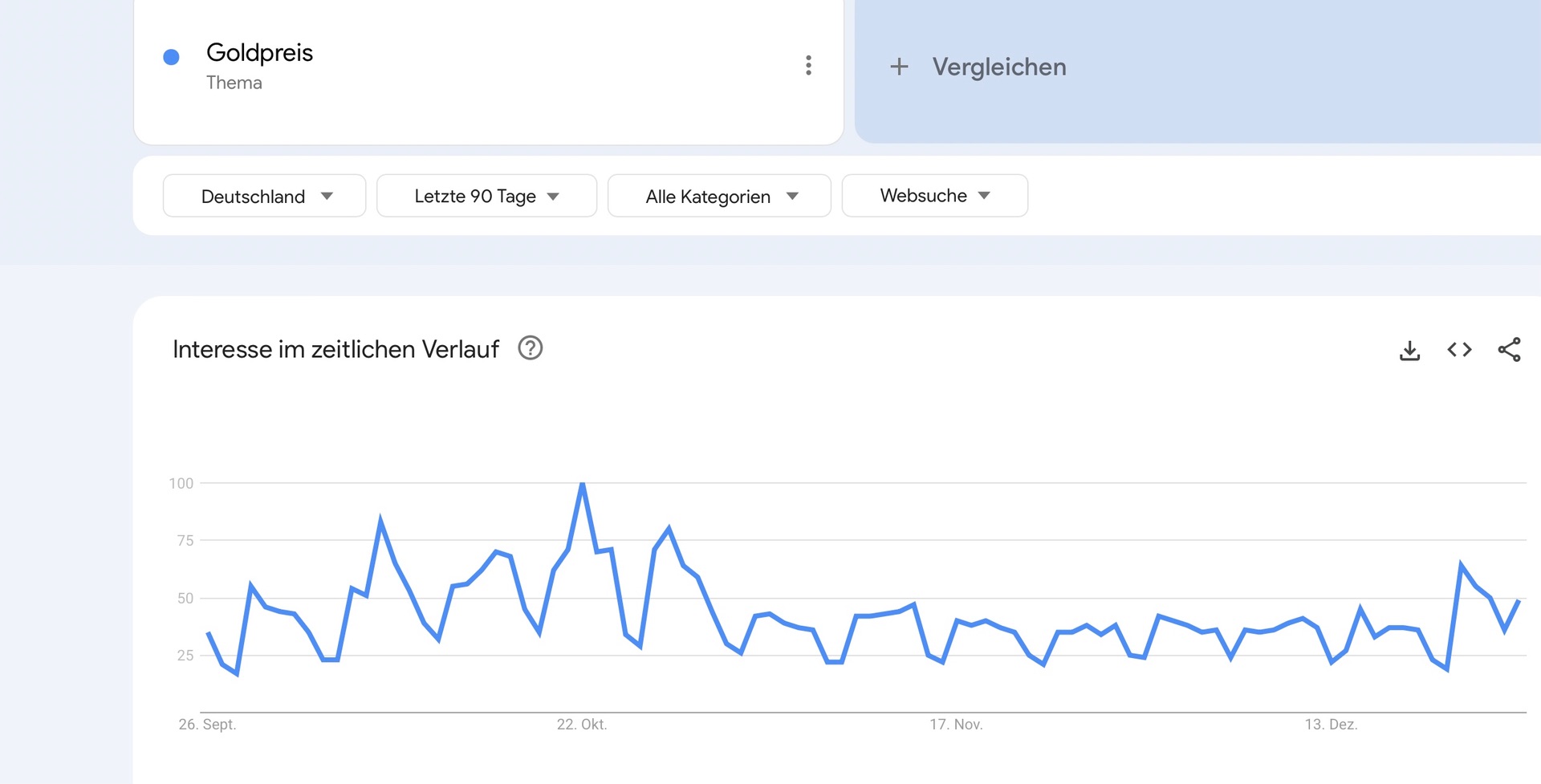The image size is (1541, 784).
Task: Open help for Interesse im zeitlichen Verlauf
Action: pos(530,348)
